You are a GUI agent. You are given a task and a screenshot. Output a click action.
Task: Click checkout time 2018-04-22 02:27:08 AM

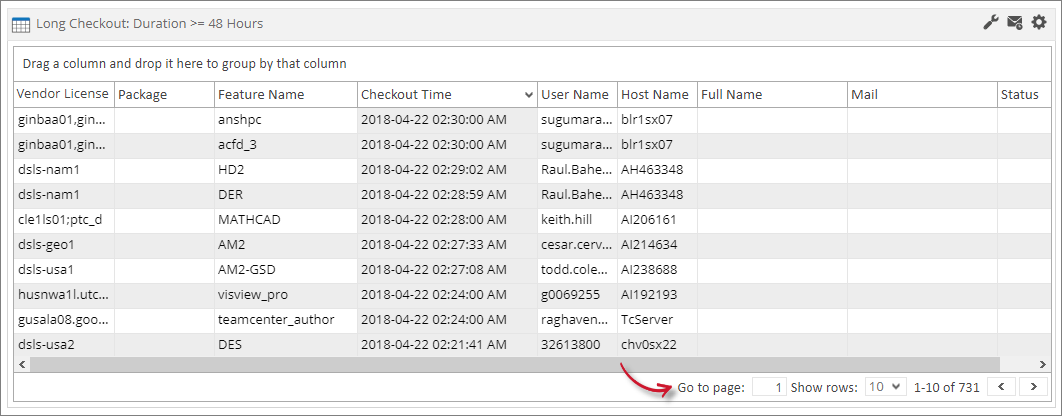pos(447,270)
